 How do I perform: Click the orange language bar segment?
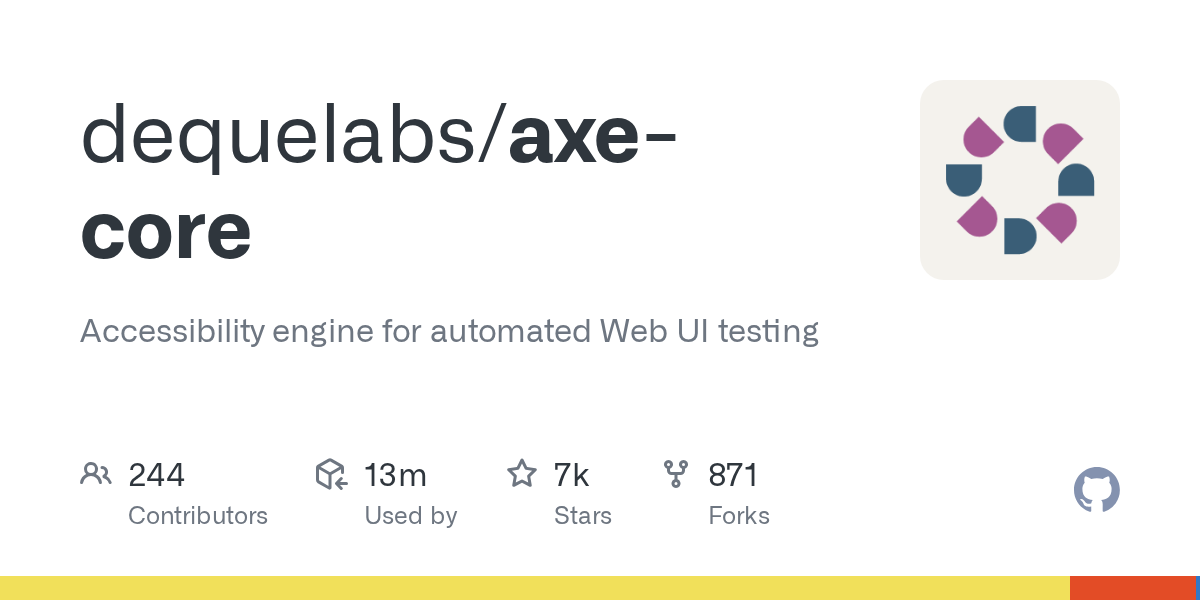click(1131, 588)
